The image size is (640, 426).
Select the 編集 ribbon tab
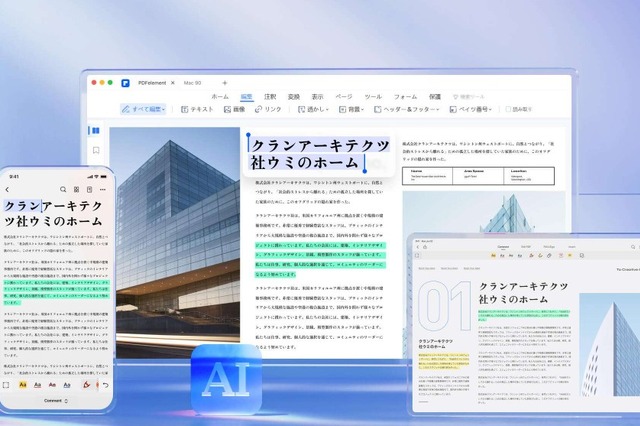(247, 97)
